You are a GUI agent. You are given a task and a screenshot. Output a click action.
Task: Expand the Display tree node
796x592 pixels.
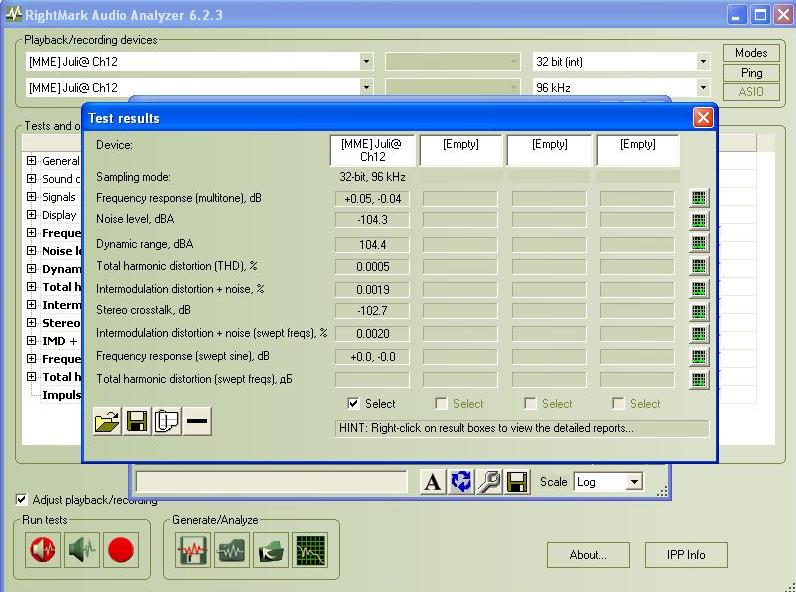[x=31, y=215]
